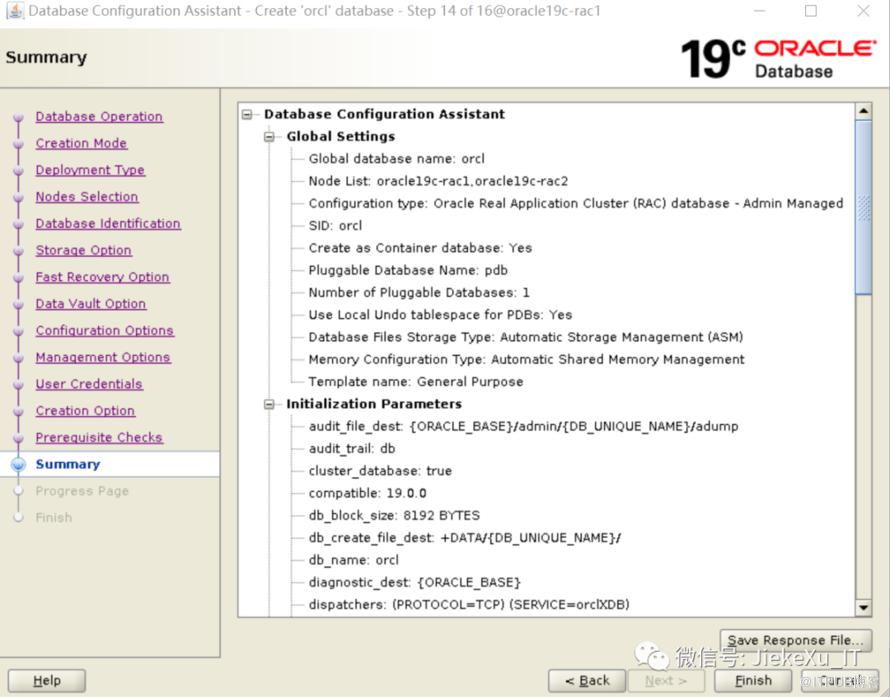Open Help for the Summary page
This screenshot has height=697, width=890.
(46, 681)
